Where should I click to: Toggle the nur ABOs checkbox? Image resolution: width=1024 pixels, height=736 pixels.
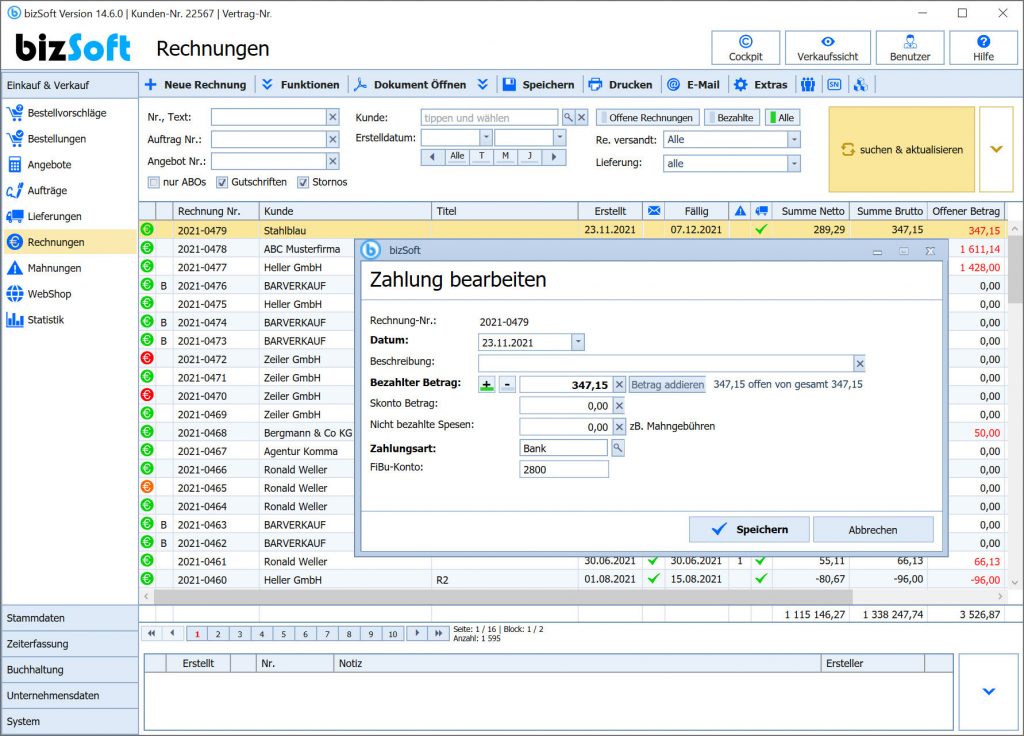click(x=153, y=182)
